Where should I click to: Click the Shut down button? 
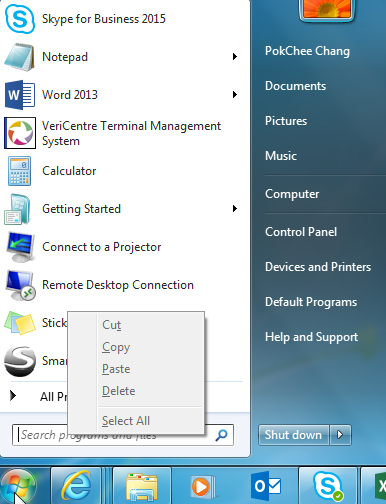(293, 435)
